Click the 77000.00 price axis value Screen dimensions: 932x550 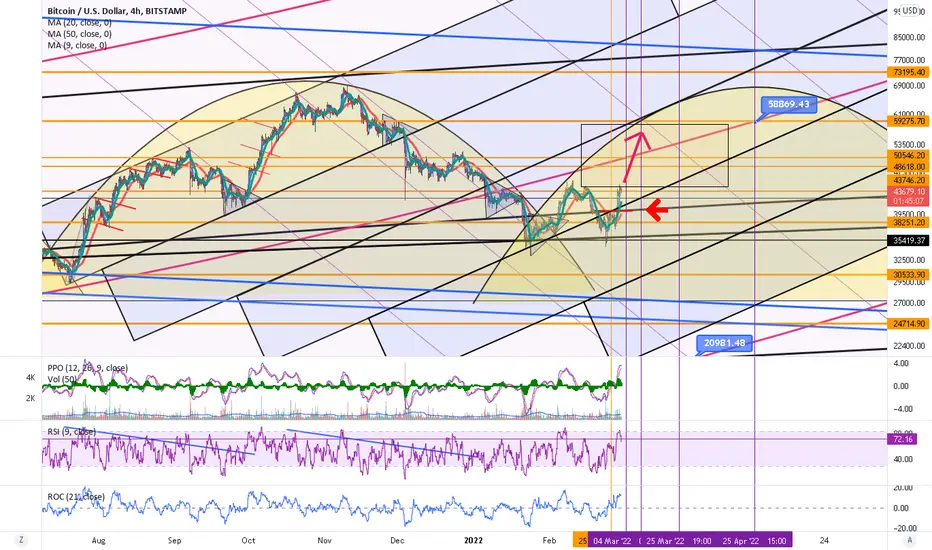click(x=909, y=60)
